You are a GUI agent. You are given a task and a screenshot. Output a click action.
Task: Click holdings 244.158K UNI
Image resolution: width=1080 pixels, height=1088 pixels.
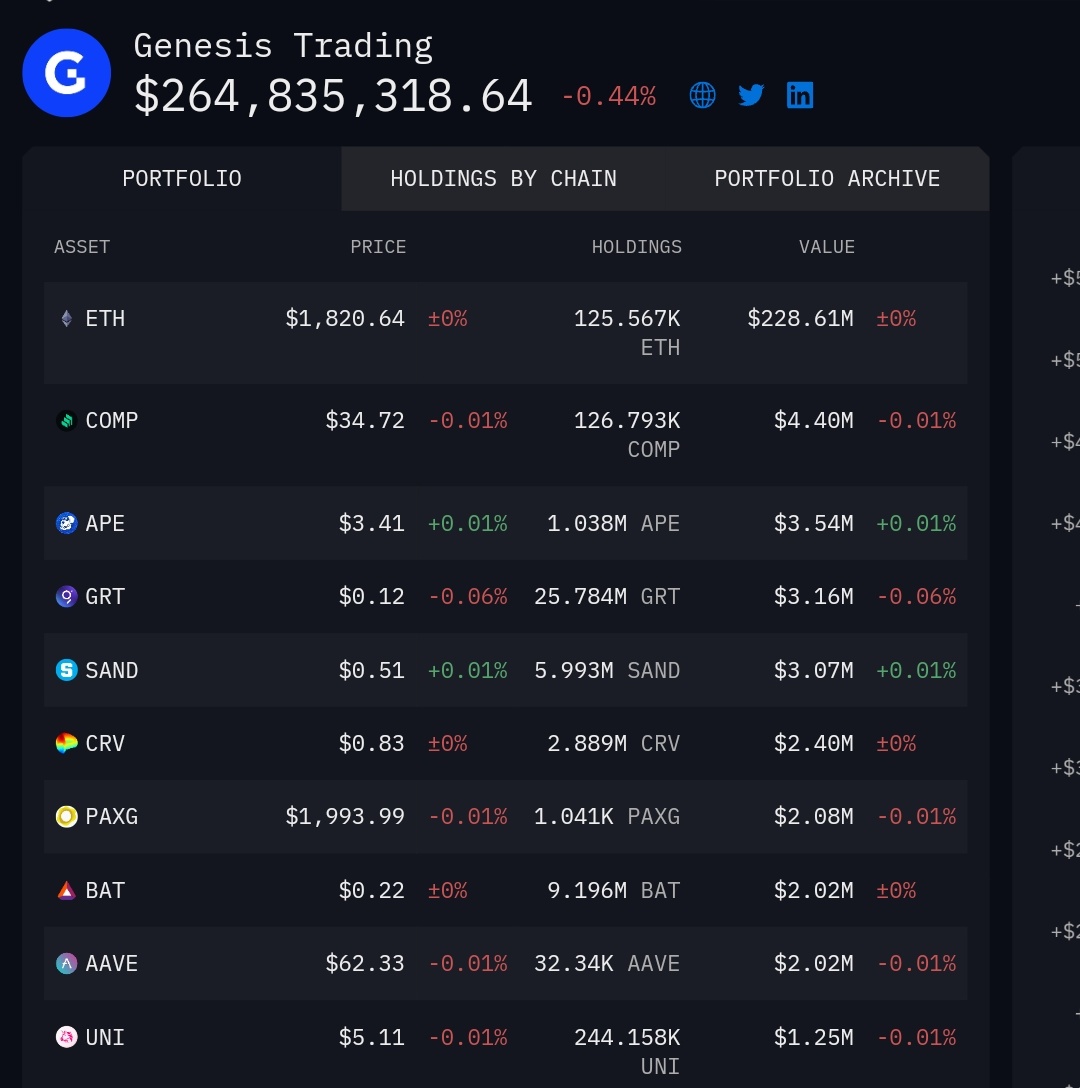tap(627, 1052)
